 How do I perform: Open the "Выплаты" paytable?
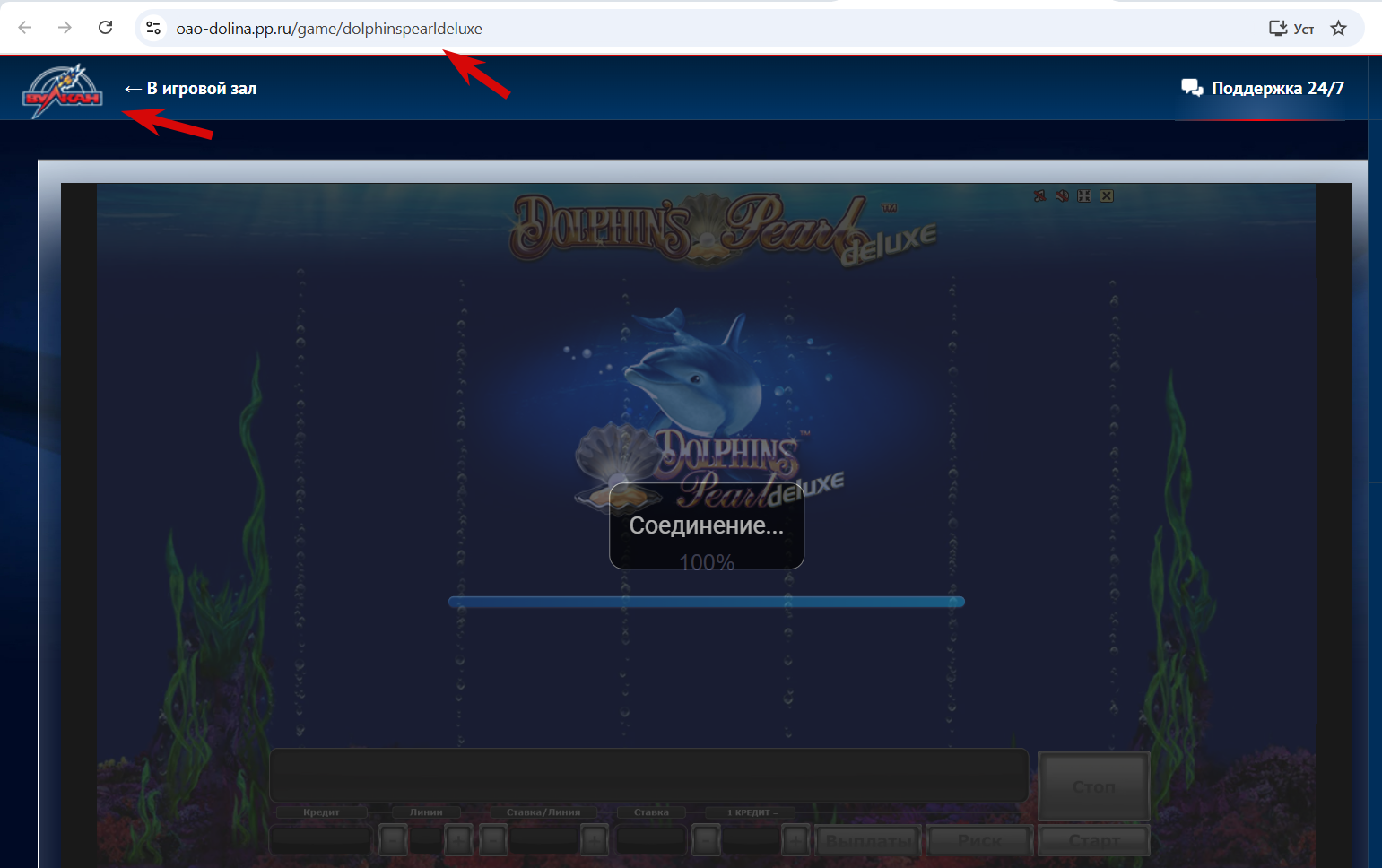click(x=867, y=841)
